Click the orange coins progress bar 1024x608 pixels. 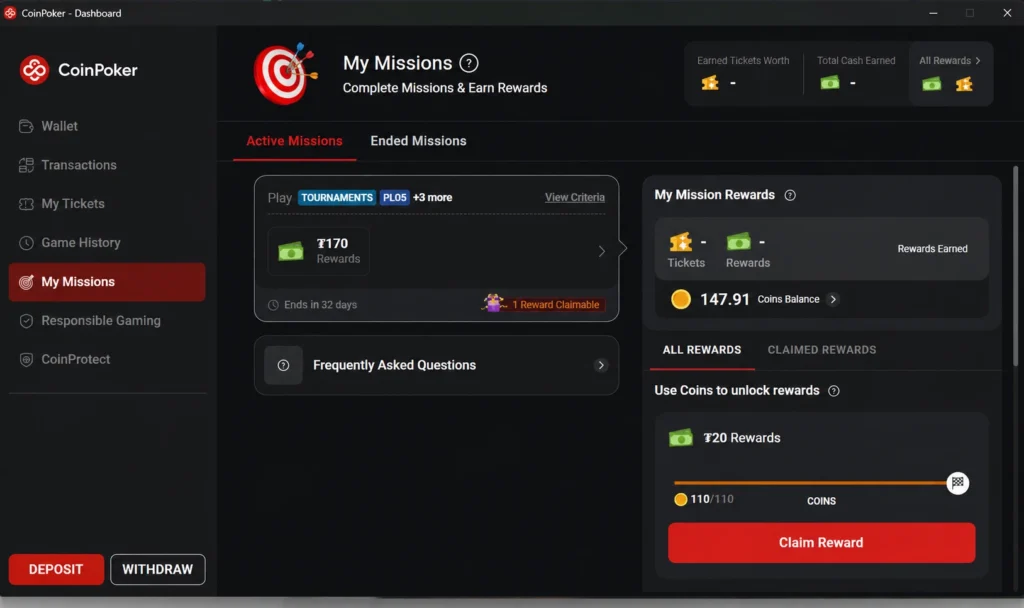(x=810, y=483)
